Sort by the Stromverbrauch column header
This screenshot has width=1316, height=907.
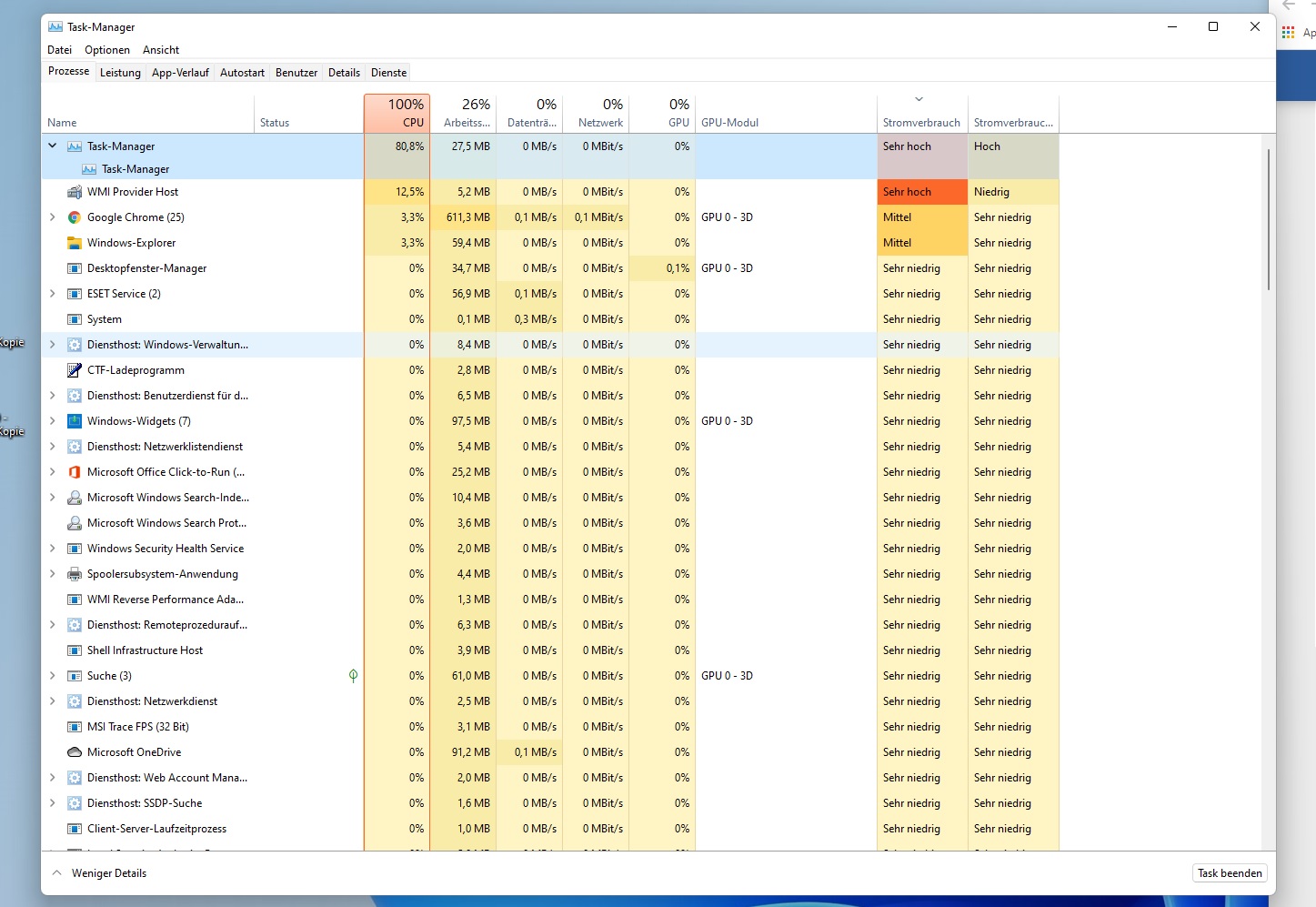pyautogui.click(x=922, y=114)
